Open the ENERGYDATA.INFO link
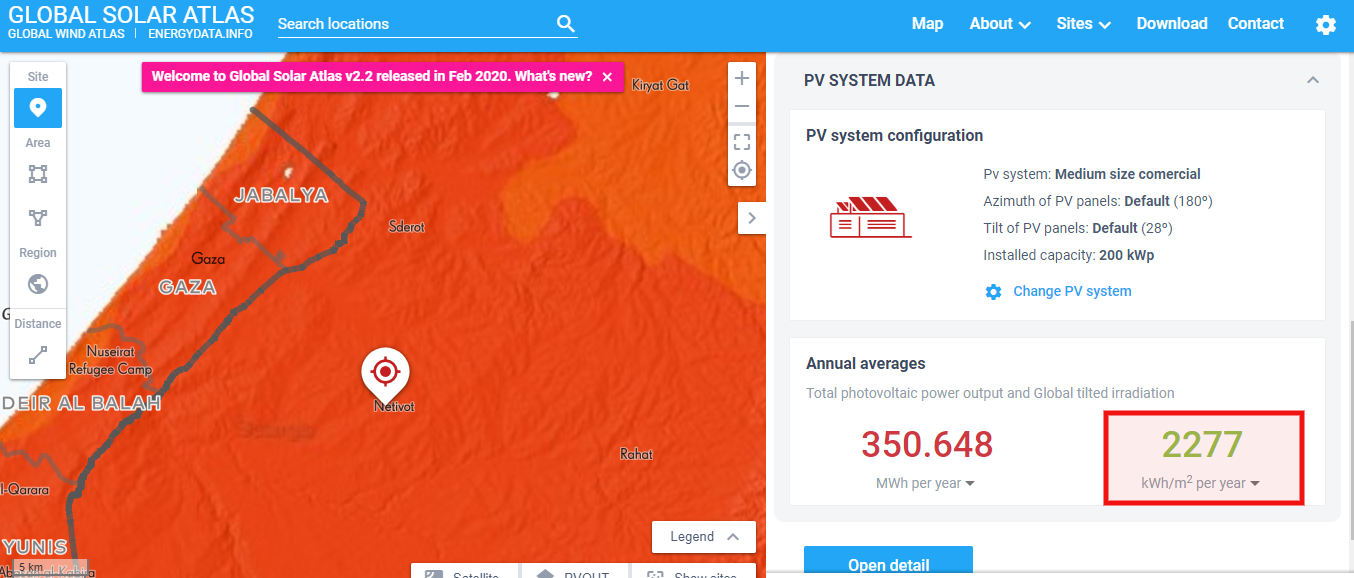The width and height of the screenshot is (1354, 578). click(200, 34)
